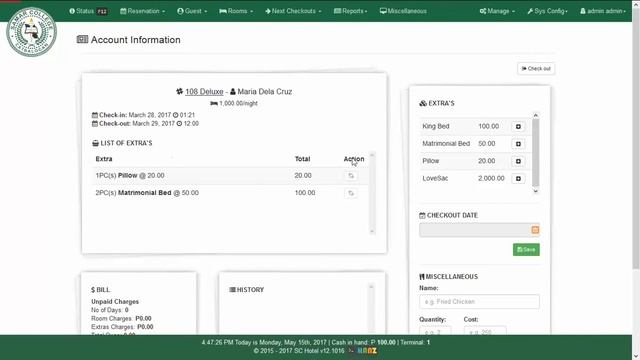Click the extras list scroll up arrow
Screen dimensions: 640x360
536,116
